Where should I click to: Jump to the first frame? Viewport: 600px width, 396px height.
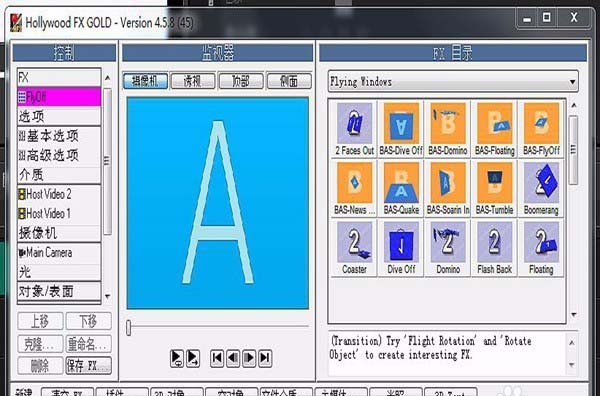click(217, 358)
